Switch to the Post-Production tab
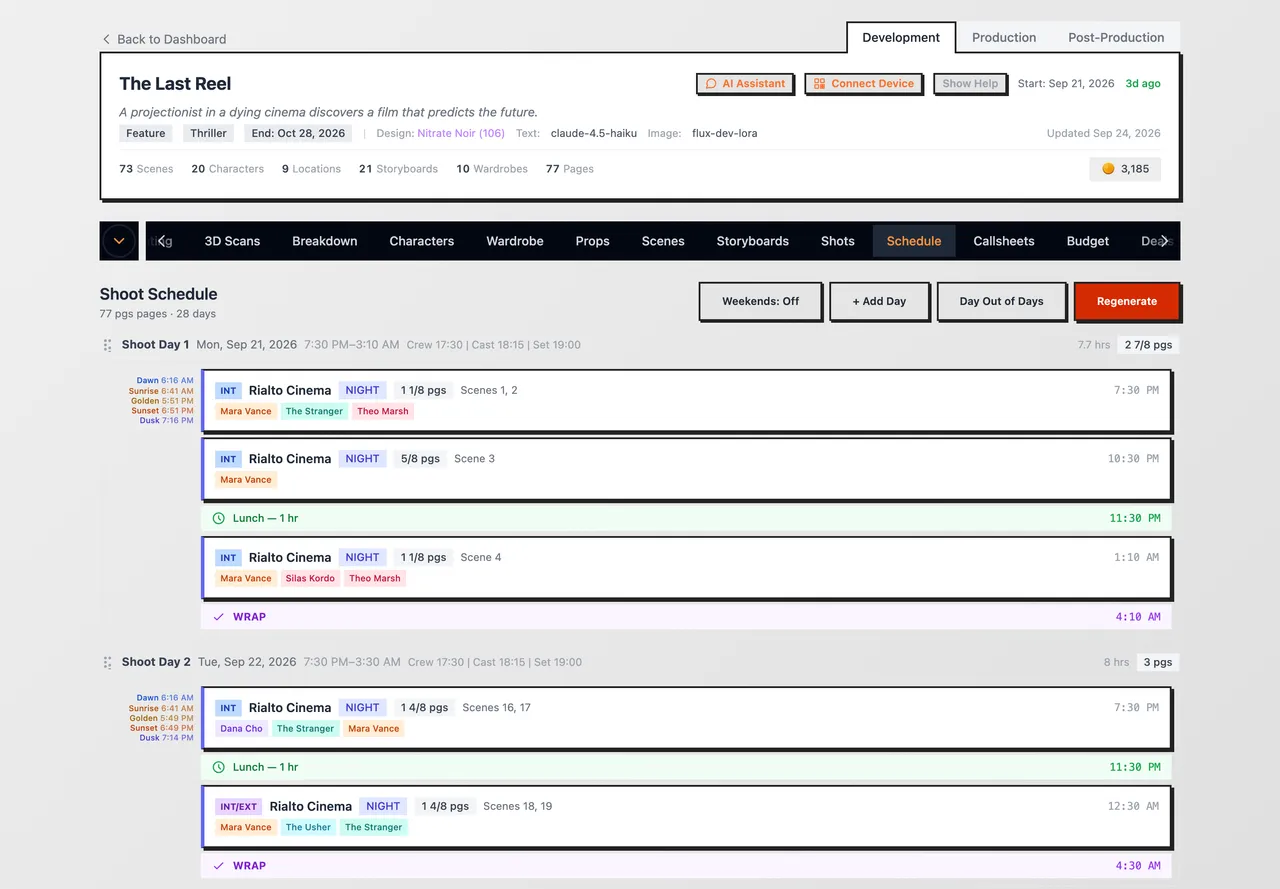The image size is (1280, 889). point(1116,37)
